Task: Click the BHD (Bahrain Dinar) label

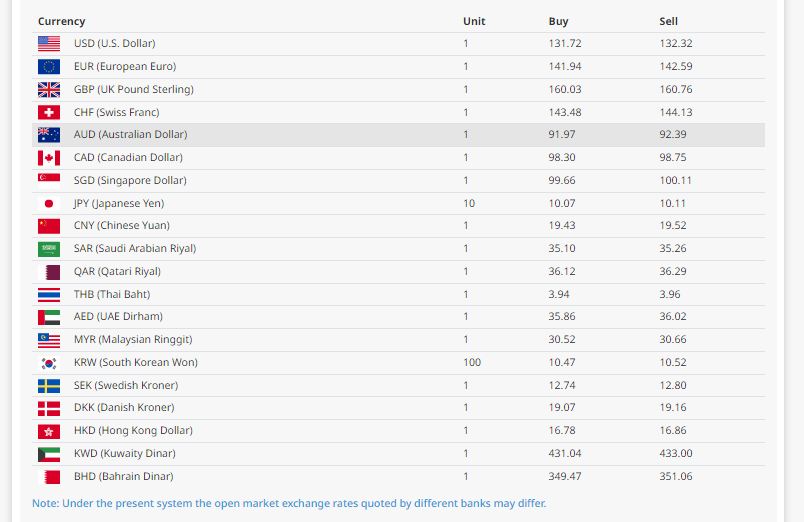Action: 123,477
